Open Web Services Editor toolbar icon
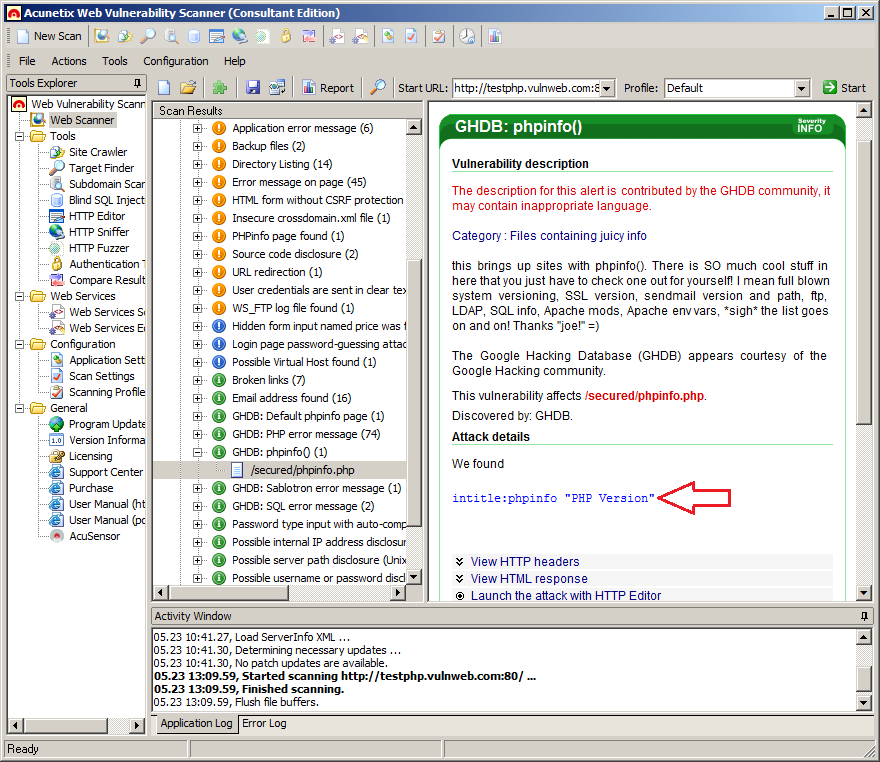Image resolution: width=880 pixels, height=762 pixels. [x=360, y=36]
